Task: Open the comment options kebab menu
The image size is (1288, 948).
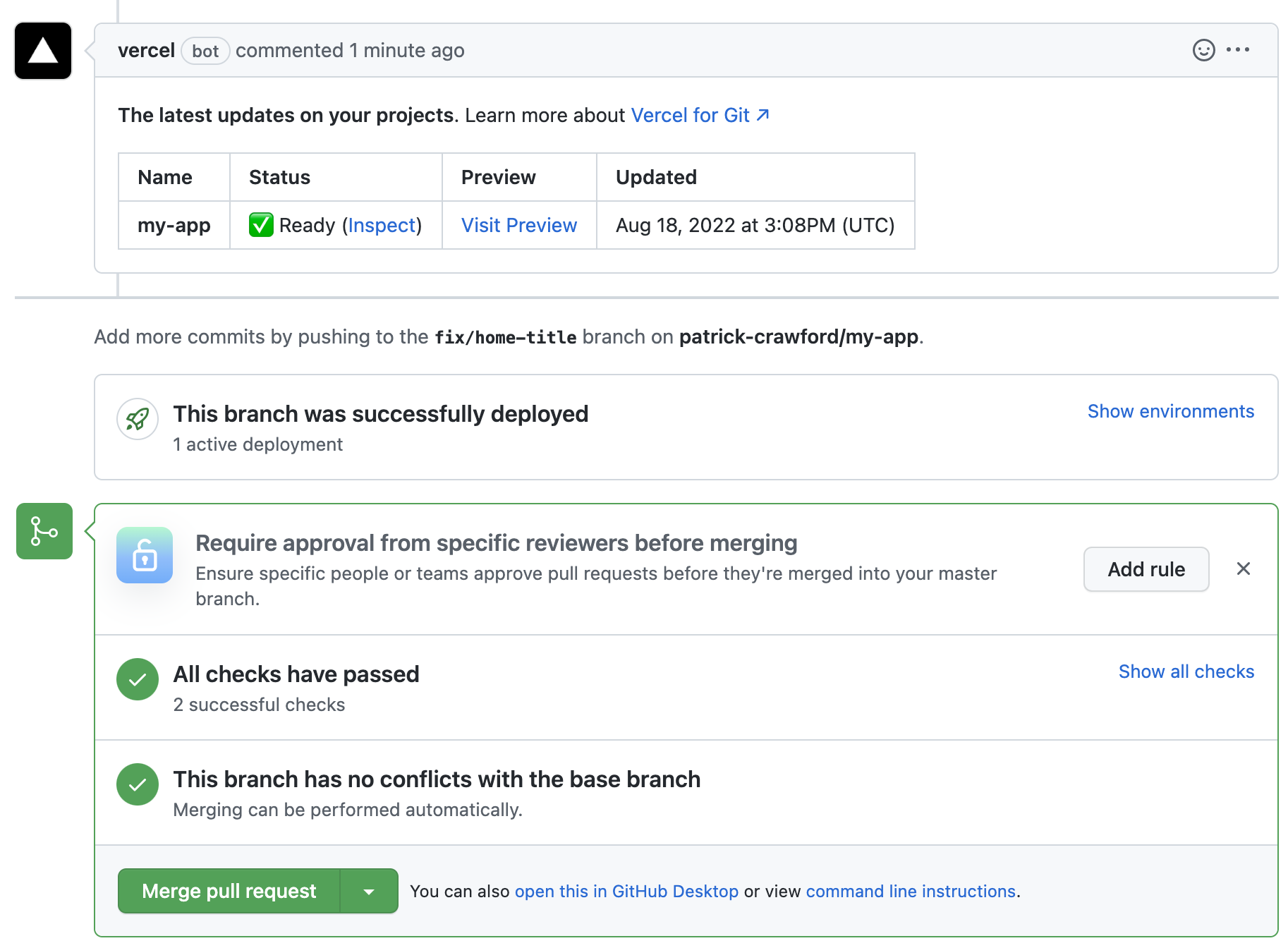Action: point(1239,49)
